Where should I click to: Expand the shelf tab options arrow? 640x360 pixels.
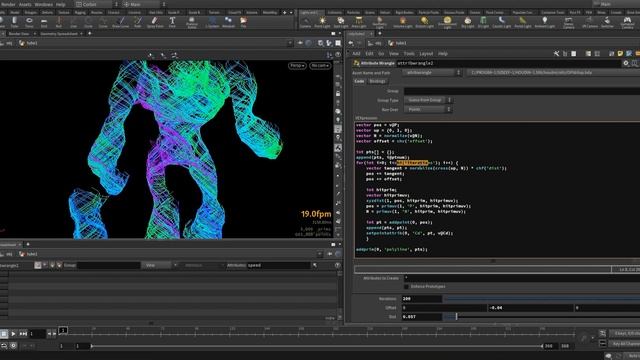click(291, 13)
